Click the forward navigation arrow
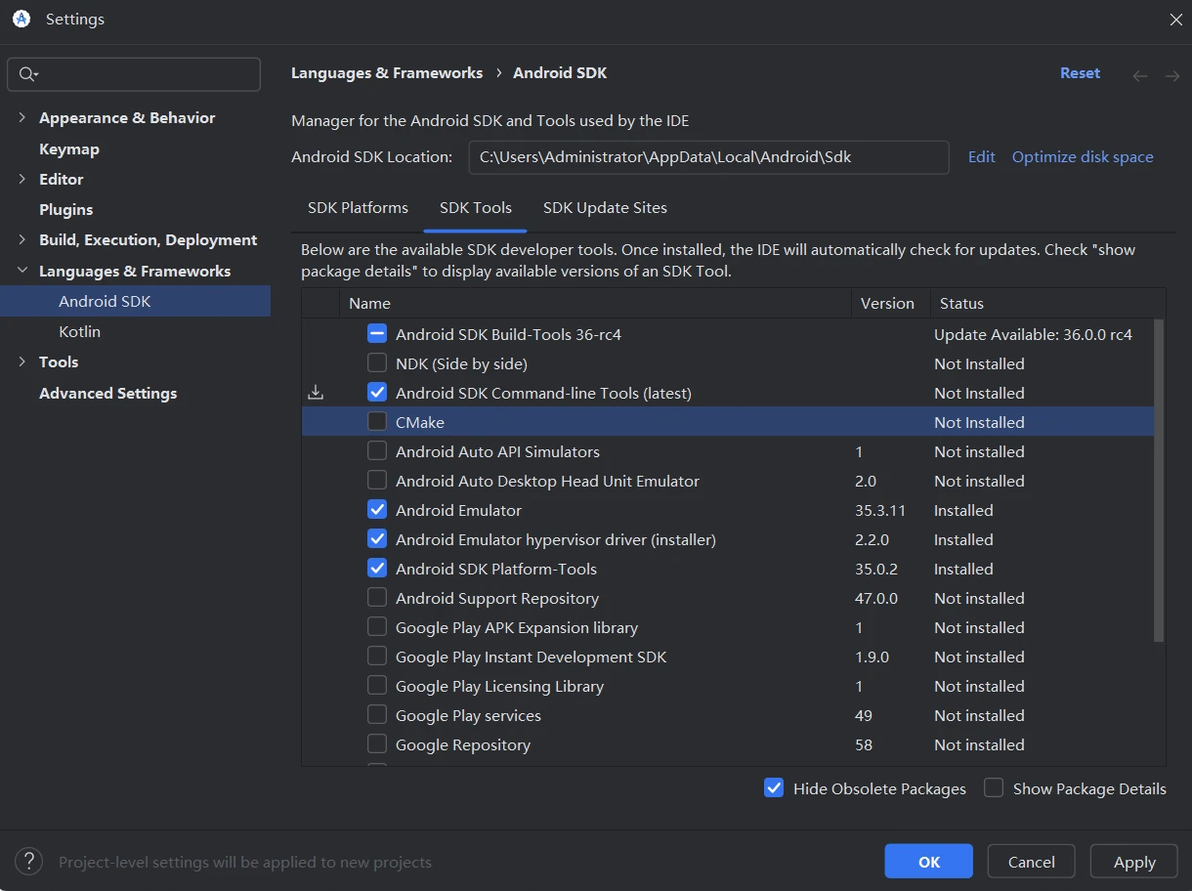Image resolution: width=1192 pixels, height=891 pixels. [x=1172, y=75]
